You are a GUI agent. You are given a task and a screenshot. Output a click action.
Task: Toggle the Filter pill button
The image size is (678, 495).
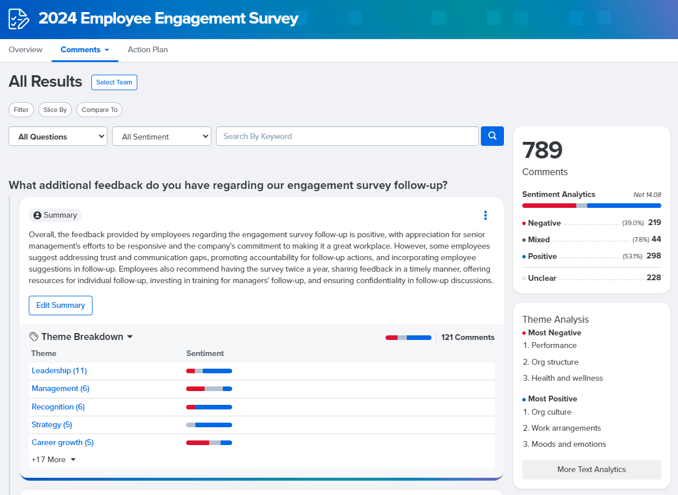21,110
